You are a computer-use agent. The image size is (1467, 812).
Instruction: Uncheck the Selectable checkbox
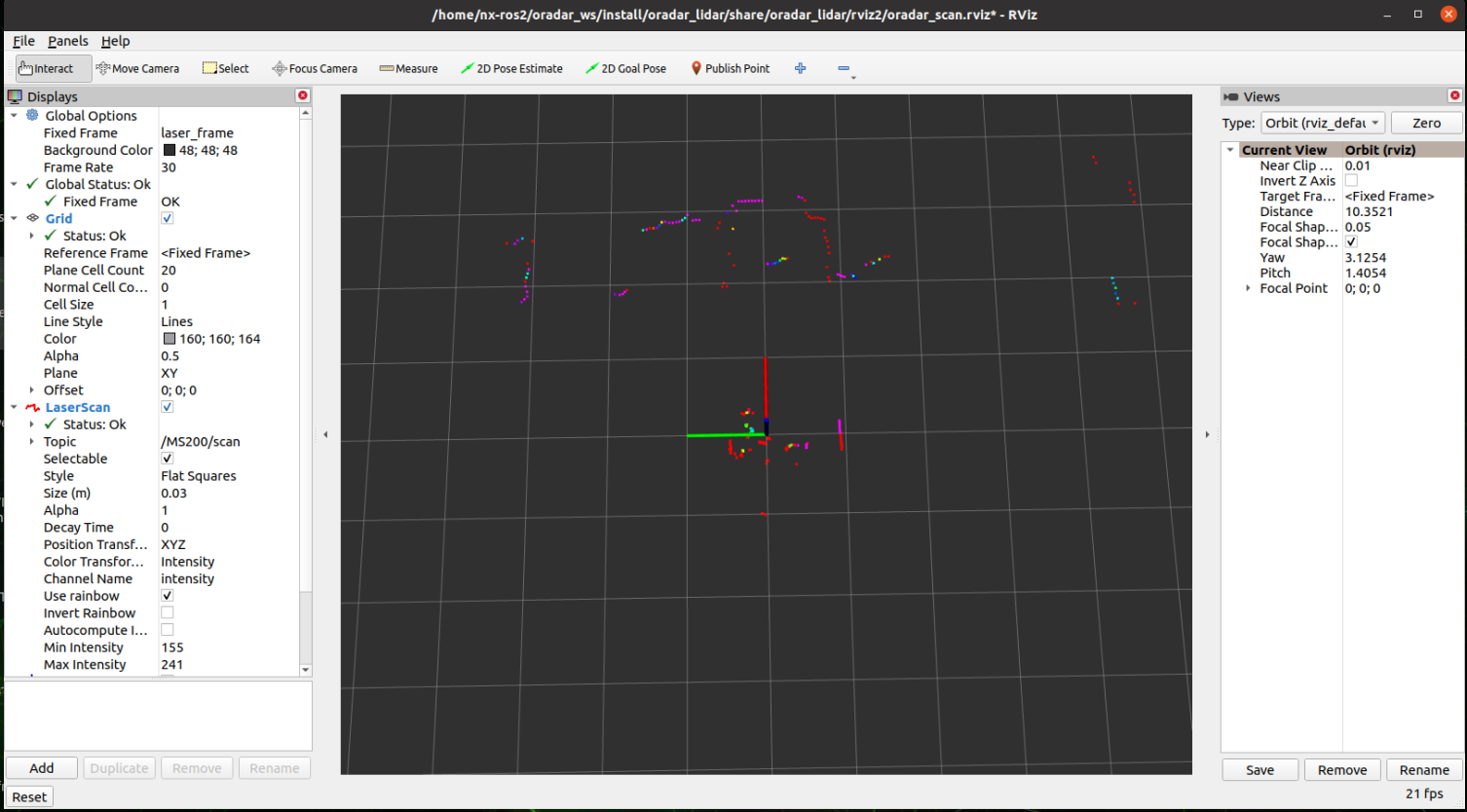[167, 459]
